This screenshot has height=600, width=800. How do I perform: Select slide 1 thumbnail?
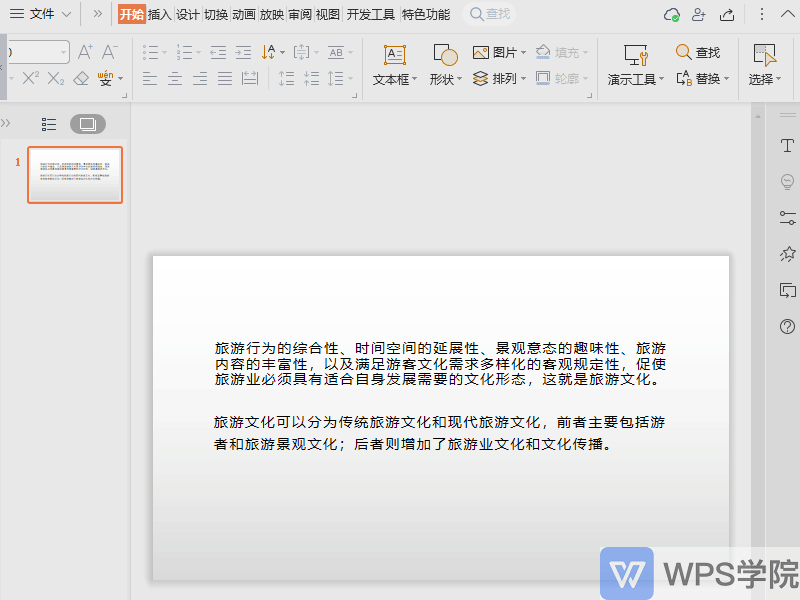point(75,175)
